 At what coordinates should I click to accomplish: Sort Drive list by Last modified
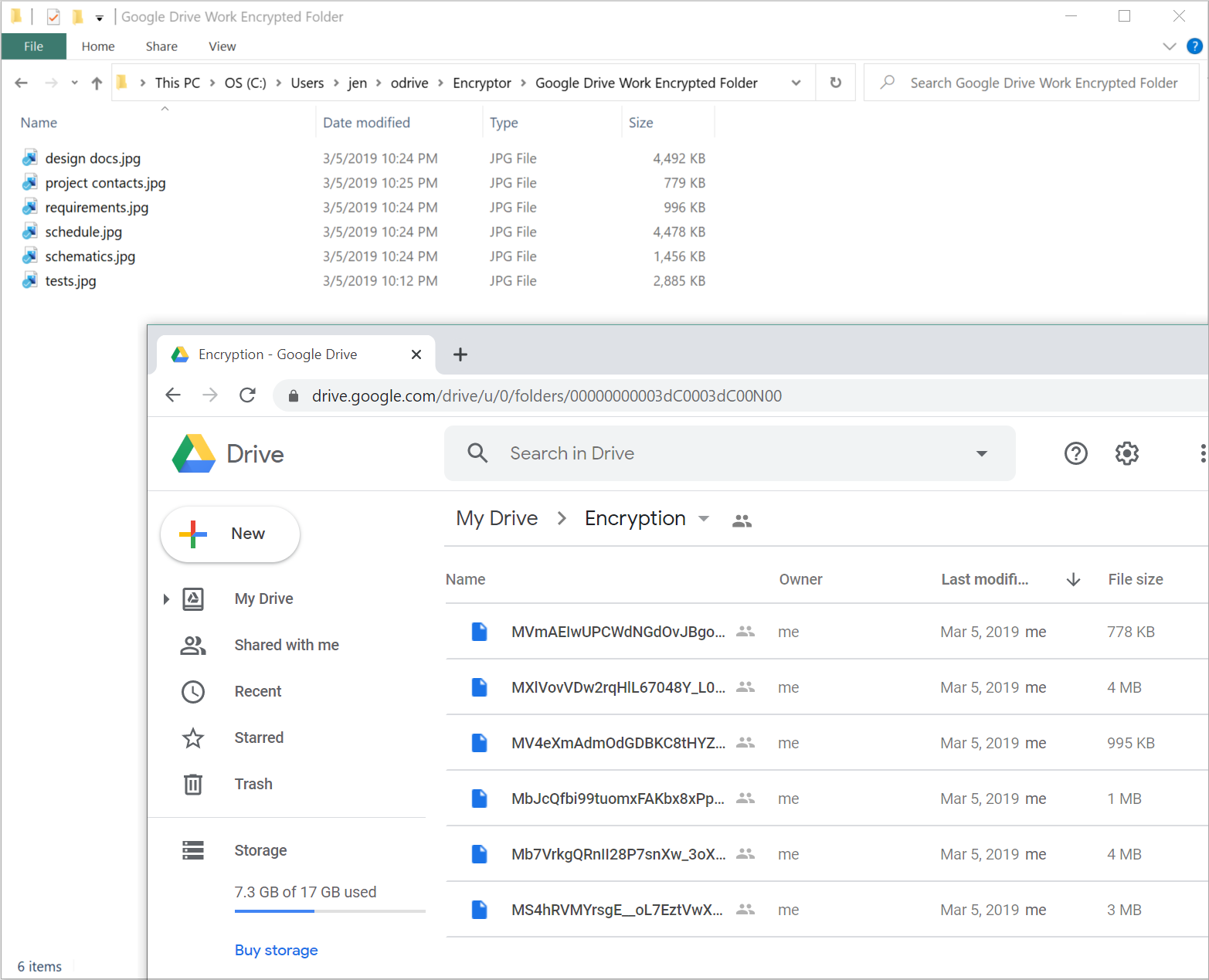pyautogui.click(x=985, y=579)
